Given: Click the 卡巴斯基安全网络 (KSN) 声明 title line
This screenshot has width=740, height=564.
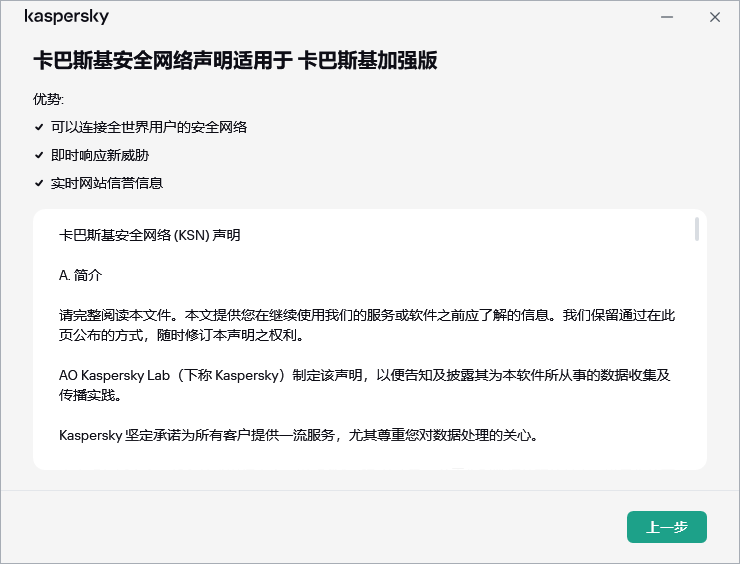Looking at the screenshot, I should [x=149, y=236].
